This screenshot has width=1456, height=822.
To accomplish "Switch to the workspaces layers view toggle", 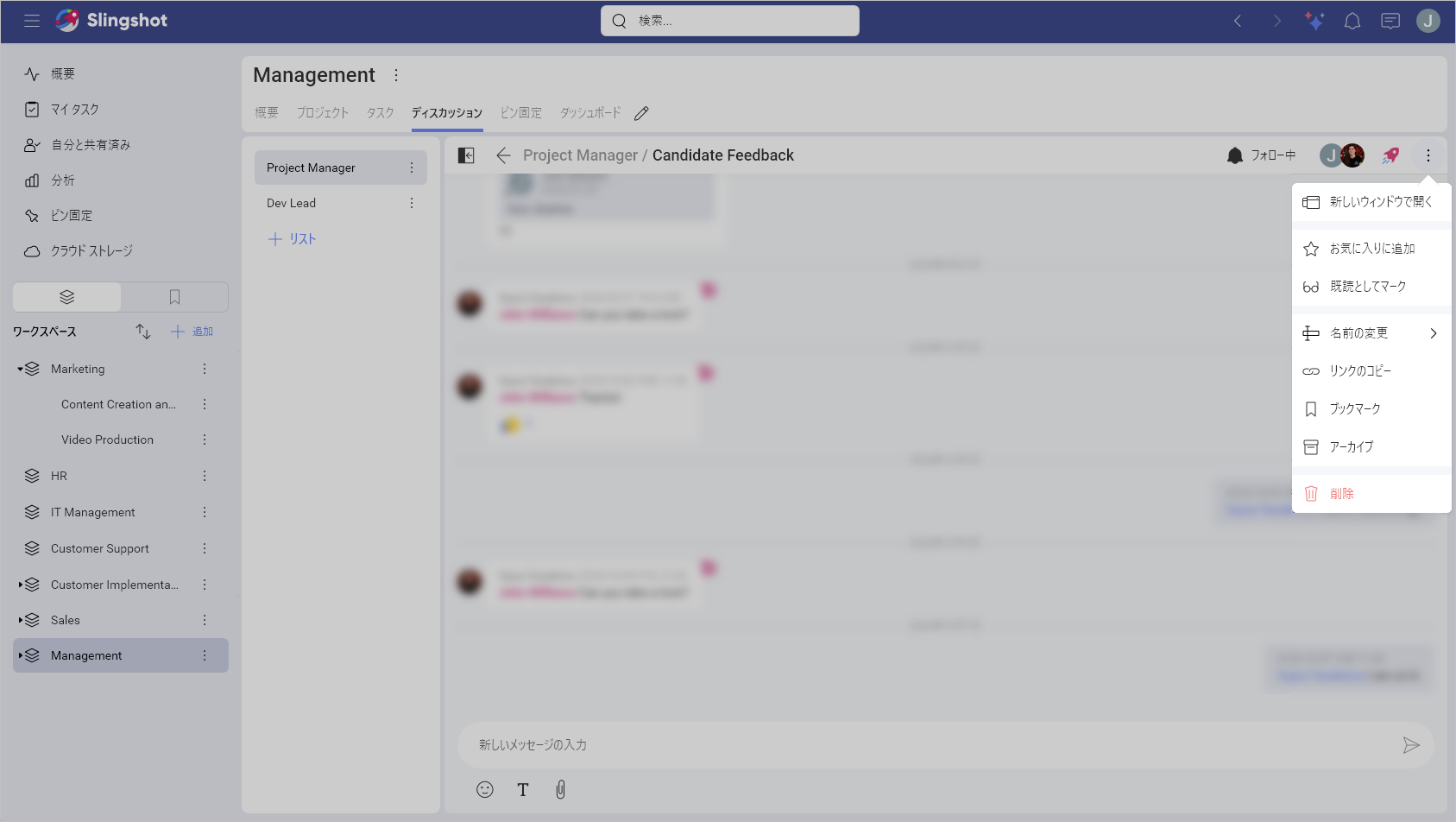I will pyautogui.click(x=67, y=297).
